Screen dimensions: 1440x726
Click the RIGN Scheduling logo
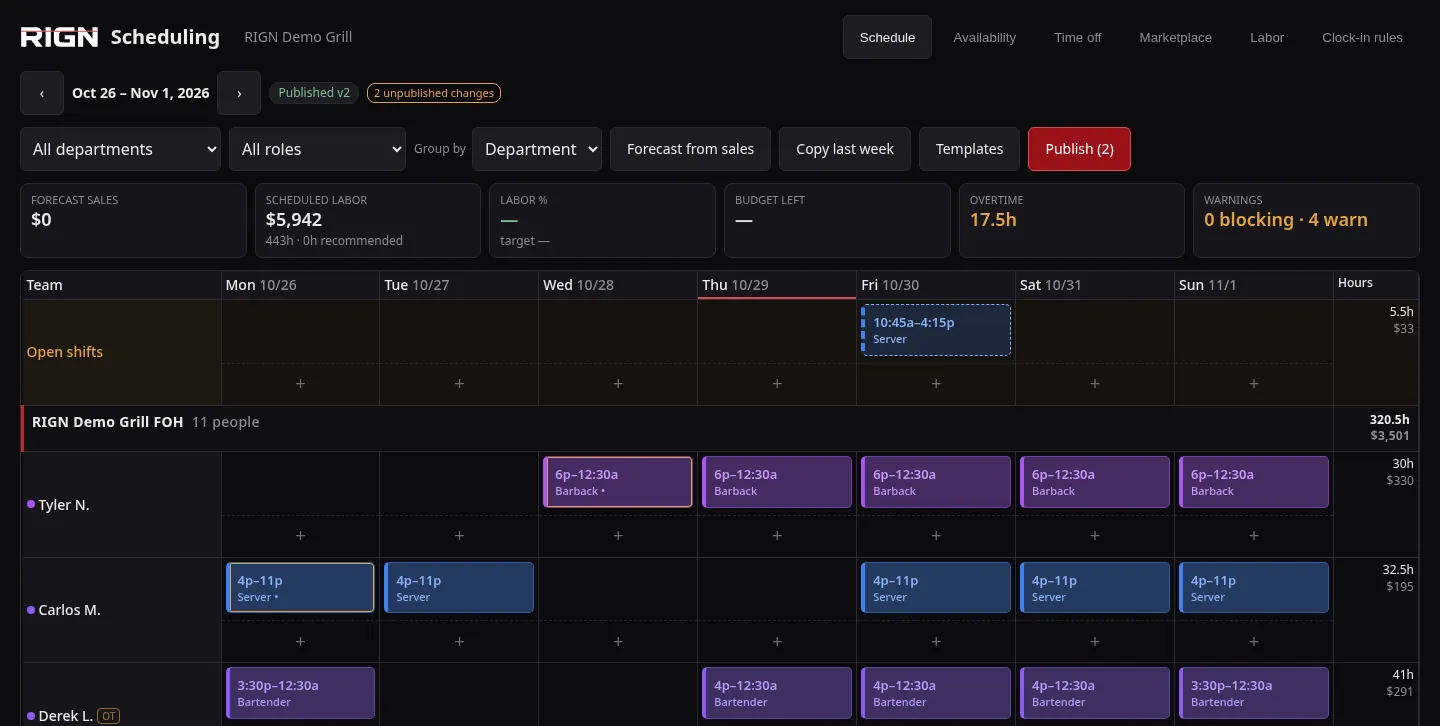[x=120, y=37]
